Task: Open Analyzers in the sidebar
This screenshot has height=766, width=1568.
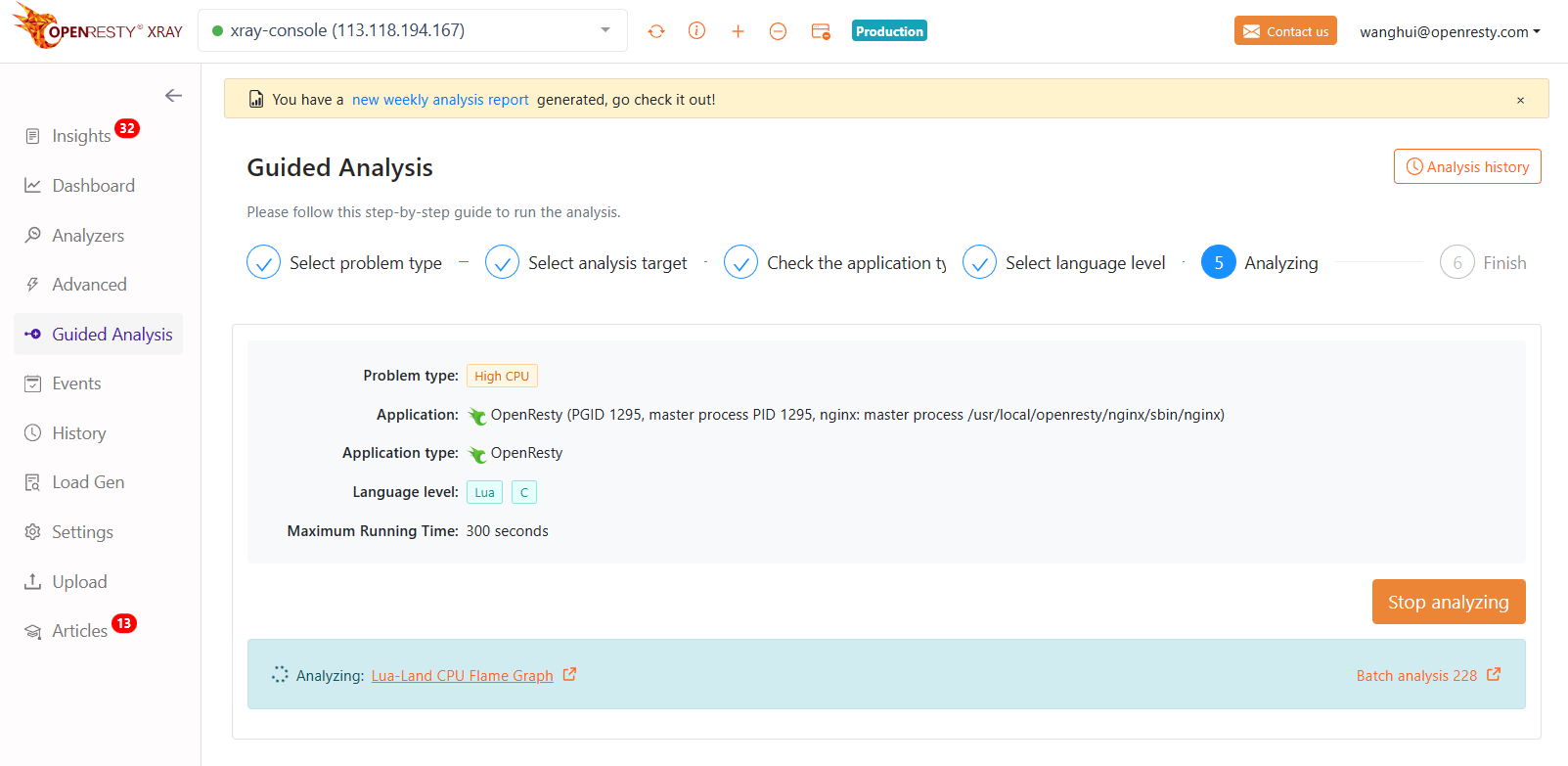Action: [88, 236]
